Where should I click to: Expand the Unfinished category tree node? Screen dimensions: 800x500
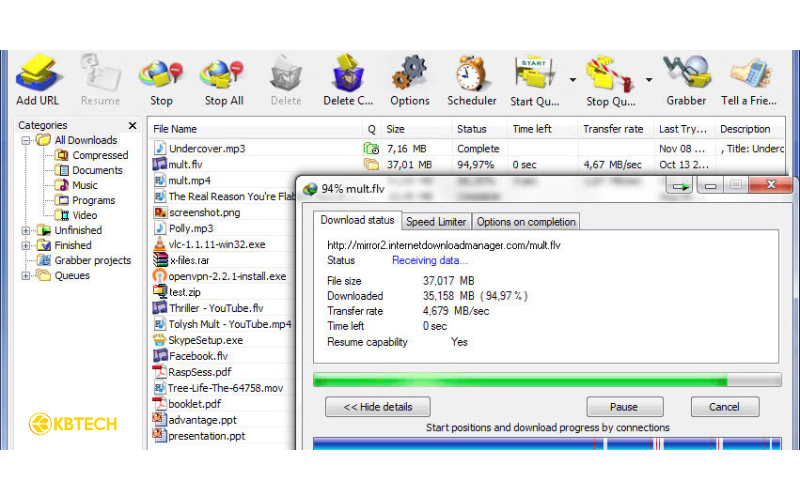27,230
